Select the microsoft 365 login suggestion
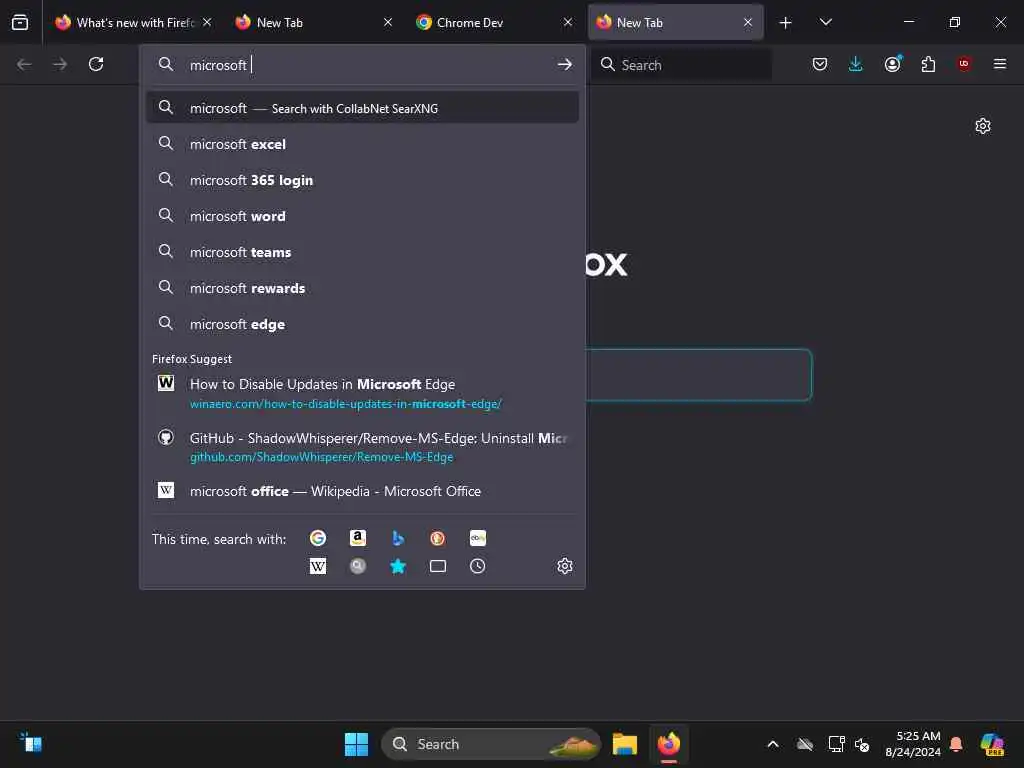This screenshot has width=1024, height=768. coord(362,180)
